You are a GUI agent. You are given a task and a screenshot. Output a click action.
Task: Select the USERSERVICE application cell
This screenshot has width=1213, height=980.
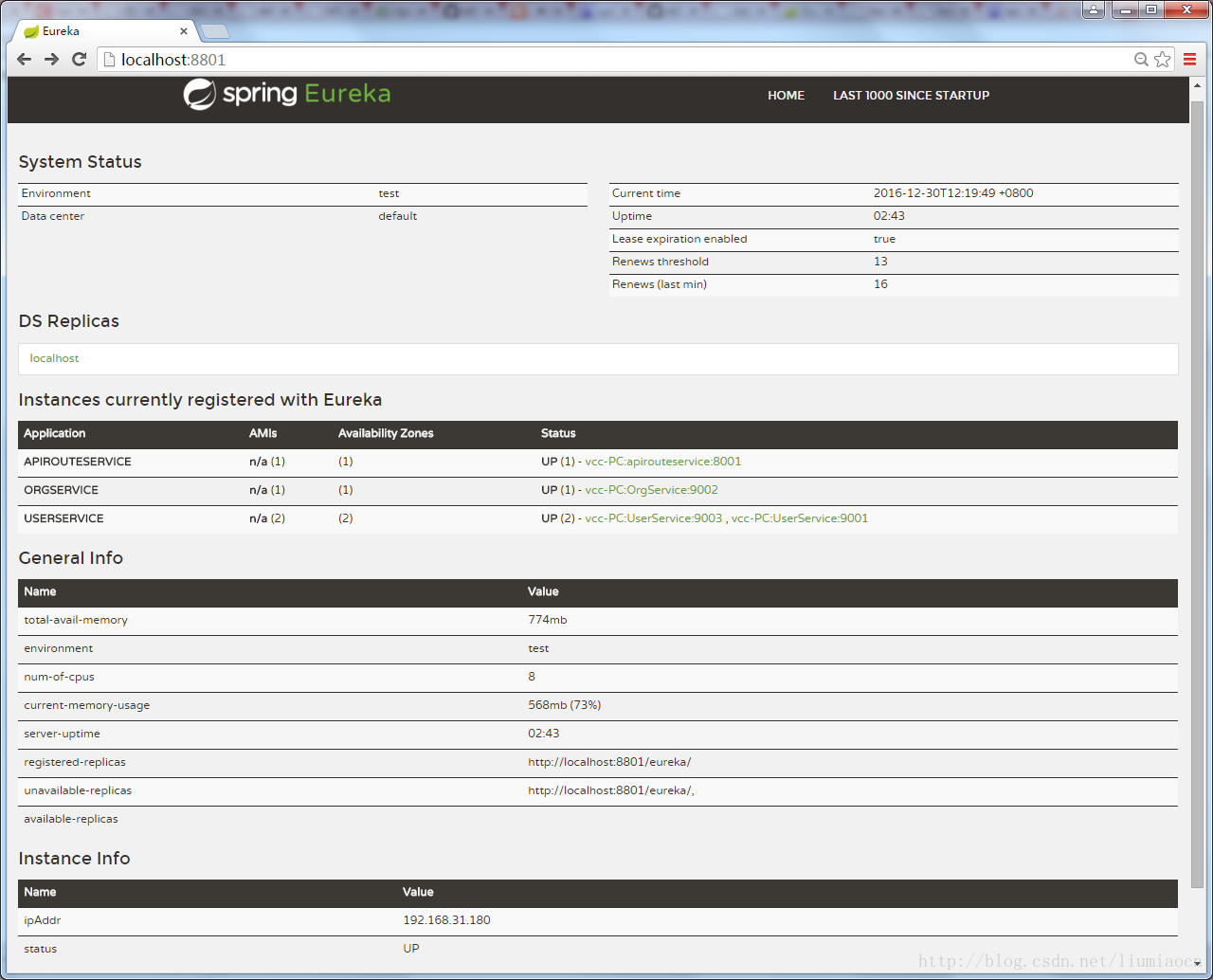tap(63, 518)
